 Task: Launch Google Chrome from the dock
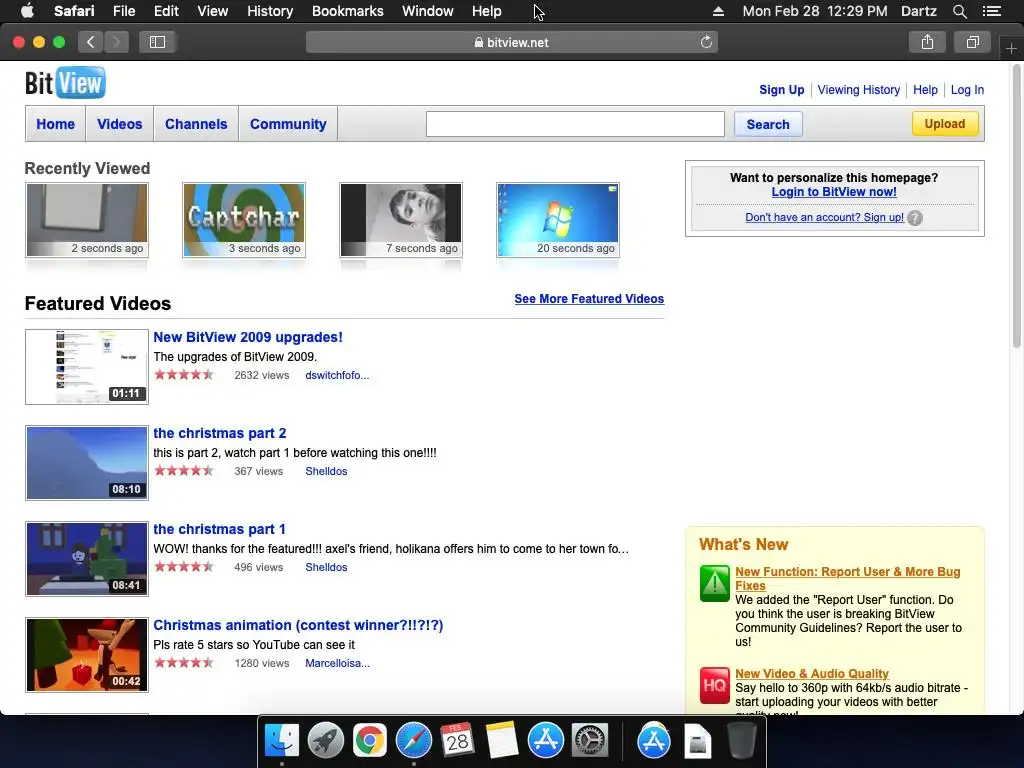(x=370, y=741)
